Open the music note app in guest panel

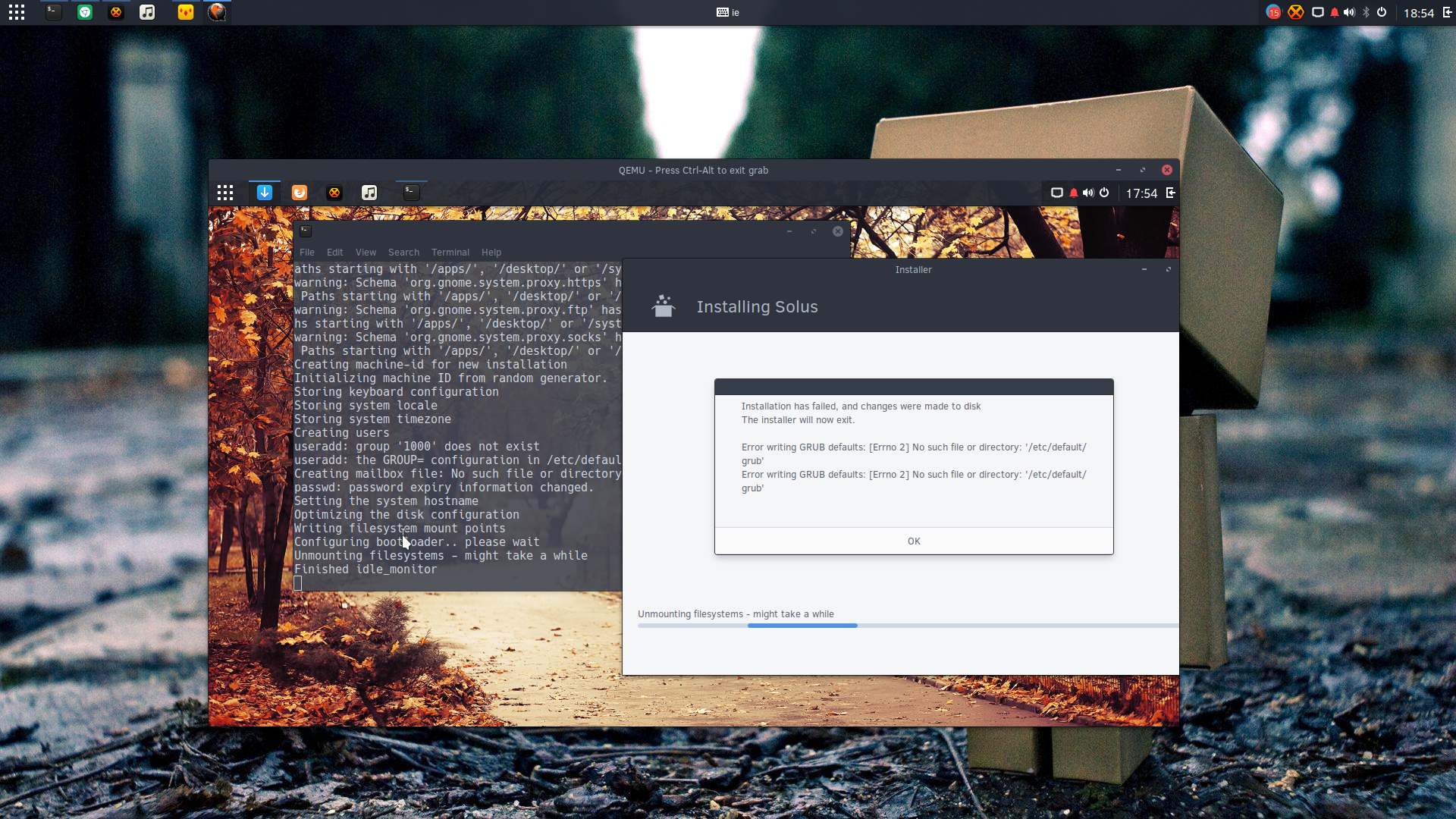[x=369, y=193]
